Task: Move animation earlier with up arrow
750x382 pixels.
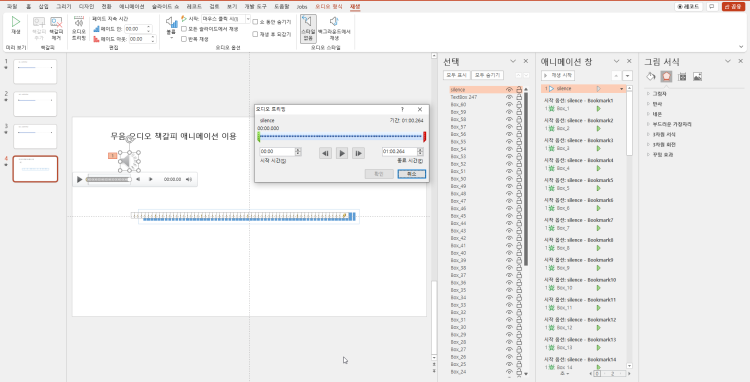Action: [616, 76]
